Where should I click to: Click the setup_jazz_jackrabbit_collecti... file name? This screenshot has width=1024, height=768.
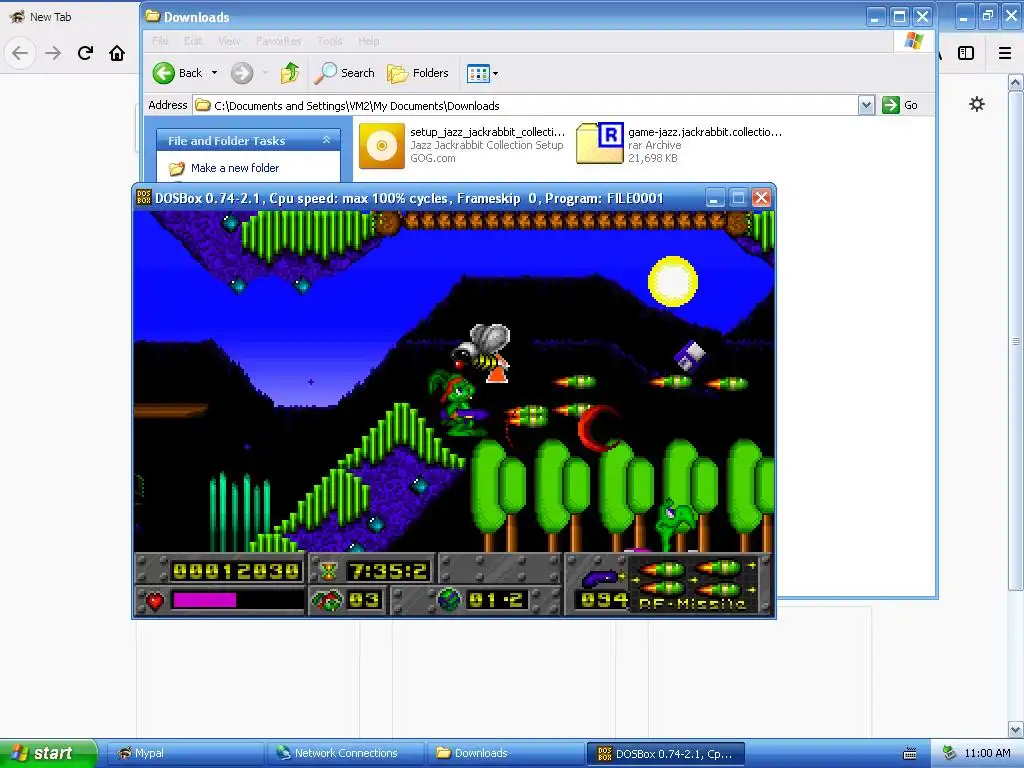pyautogui.click(x=487, y=132)
